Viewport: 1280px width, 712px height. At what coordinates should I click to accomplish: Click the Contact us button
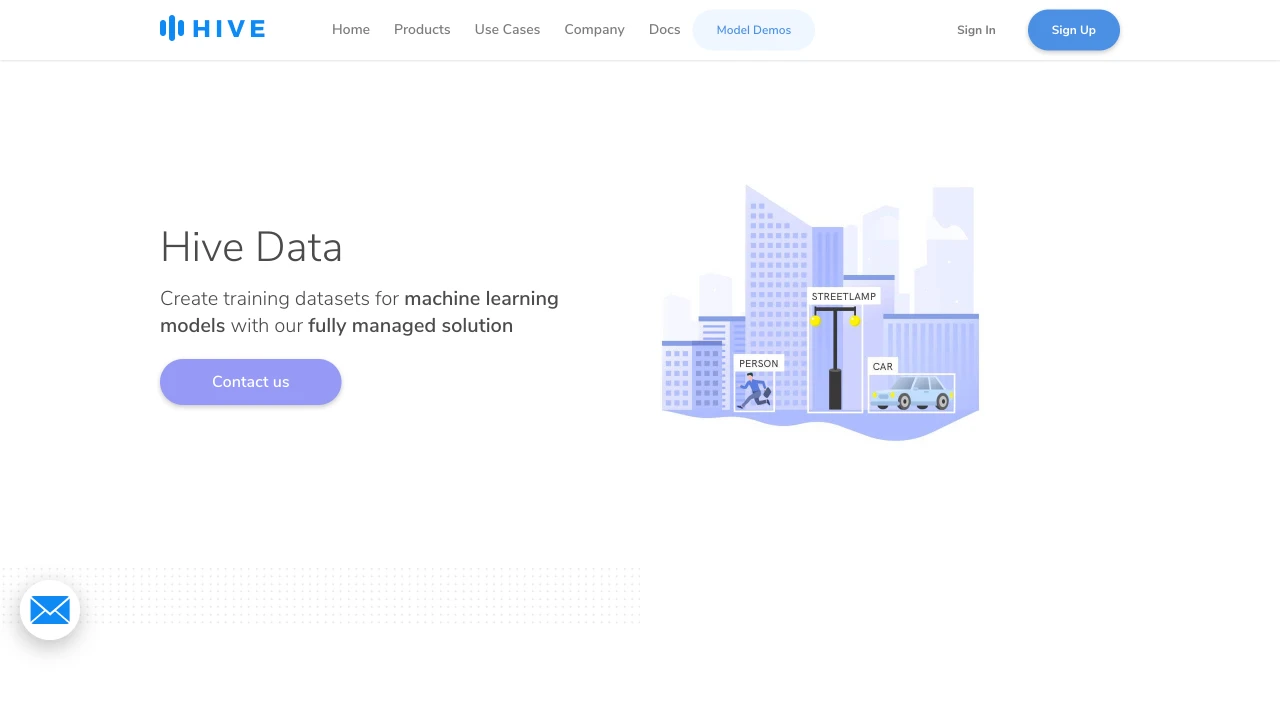point(251,382)
